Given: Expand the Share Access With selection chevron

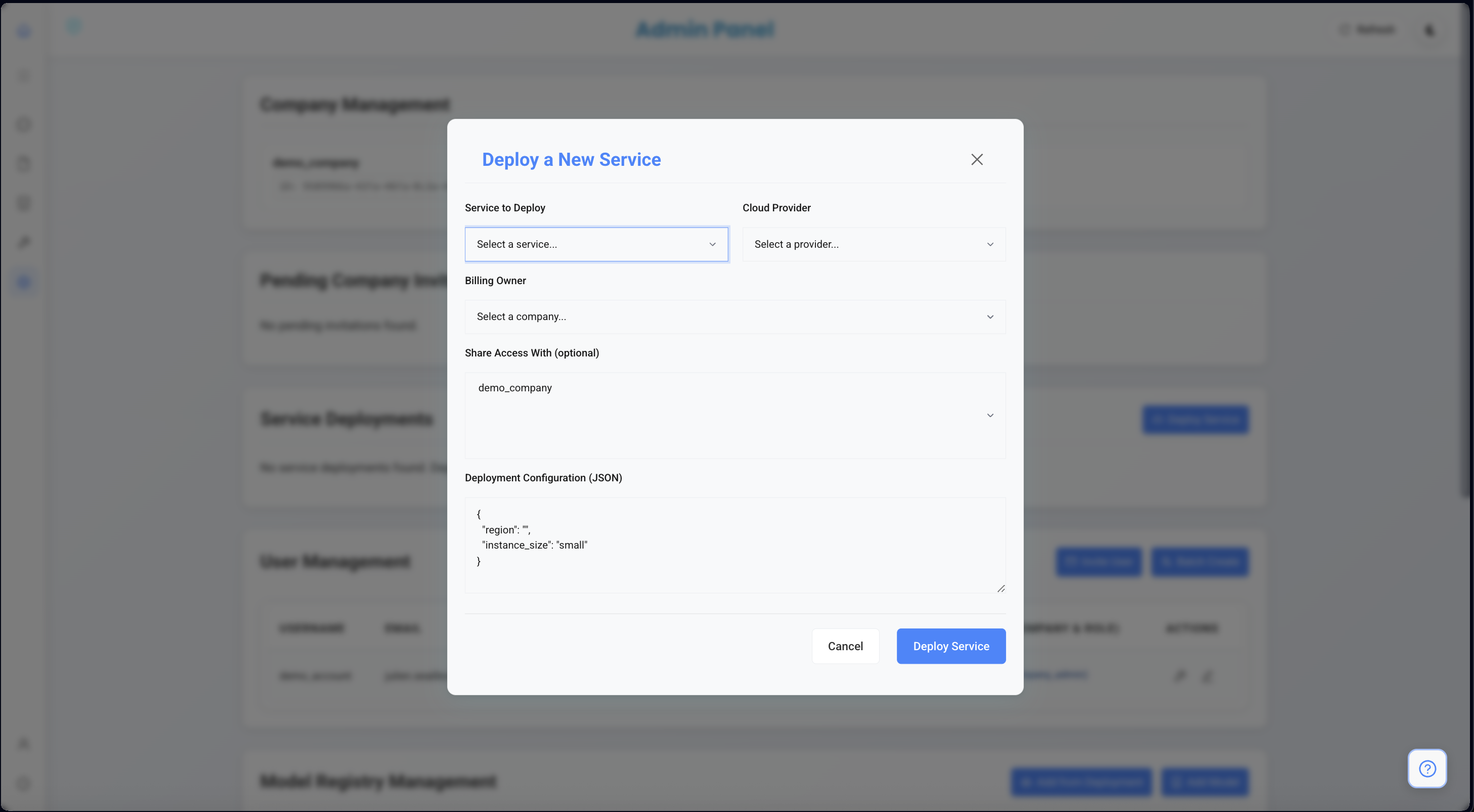Looking at the screenshot, I should pyautogui.click(x=990, y=416).
